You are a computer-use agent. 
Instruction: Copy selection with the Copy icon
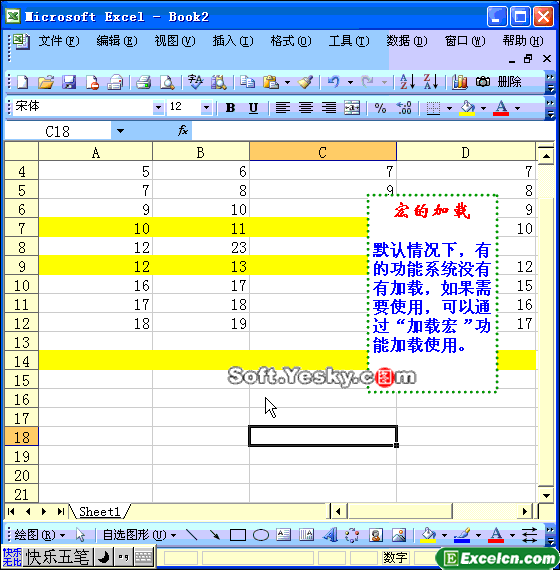pos(247,82)
